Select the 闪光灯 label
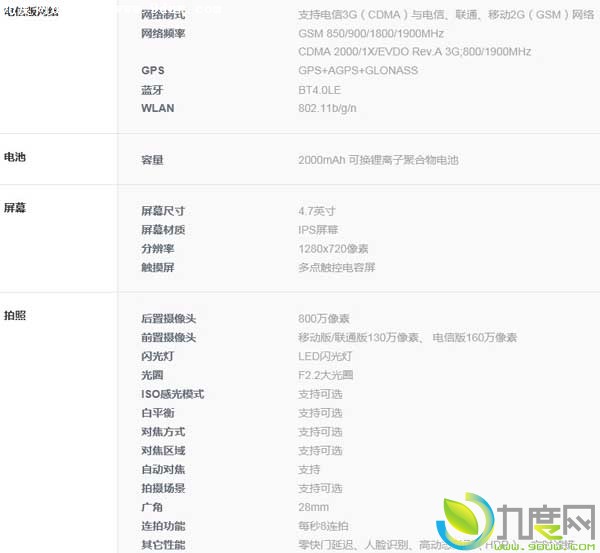The width and height of the screenshot is (600, 553). [158, 356]
